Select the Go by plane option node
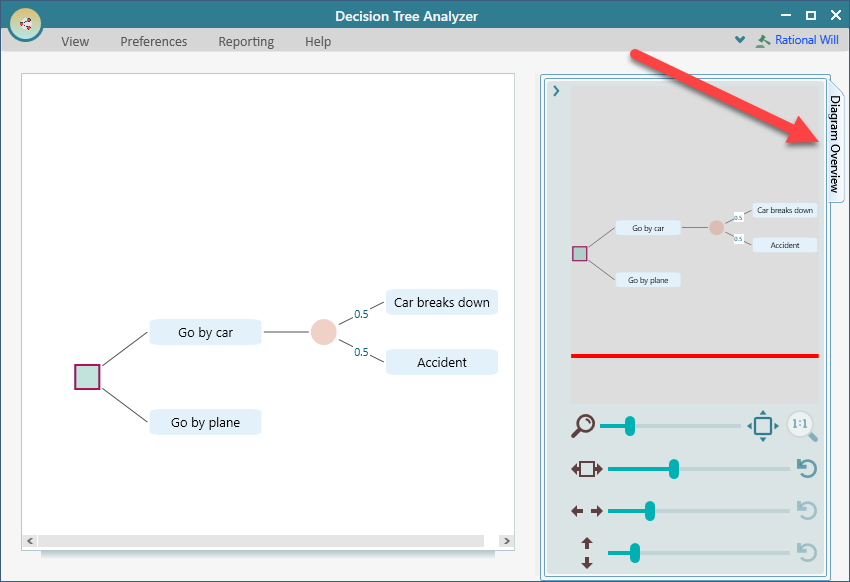 click(205, 422)
